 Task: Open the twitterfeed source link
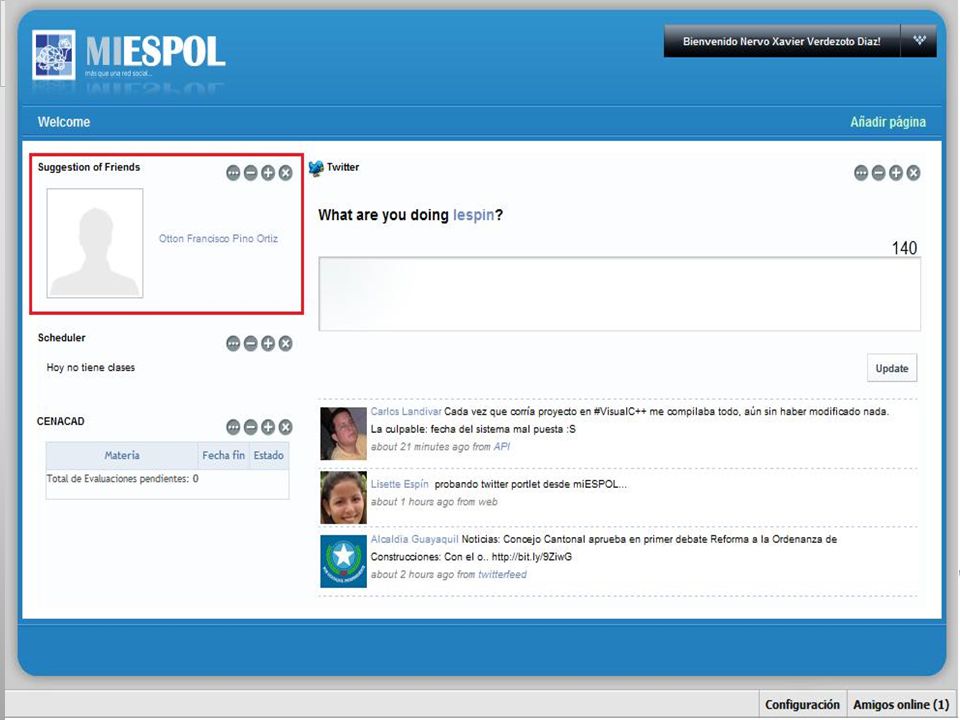(x=502, y=574)
